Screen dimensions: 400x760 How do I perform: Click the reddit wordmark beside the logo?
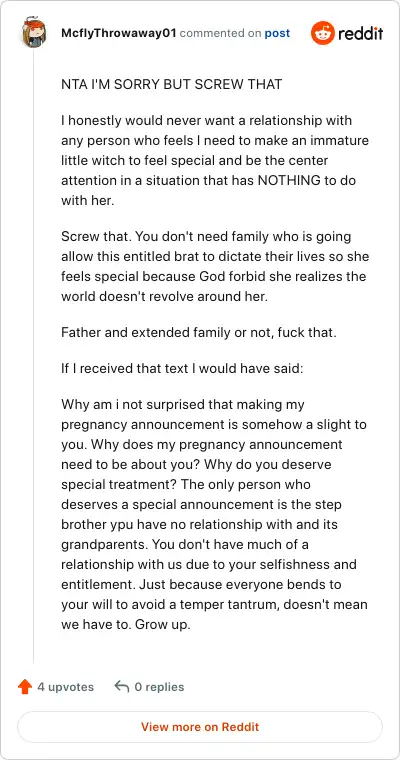click(x=361, y=34)
